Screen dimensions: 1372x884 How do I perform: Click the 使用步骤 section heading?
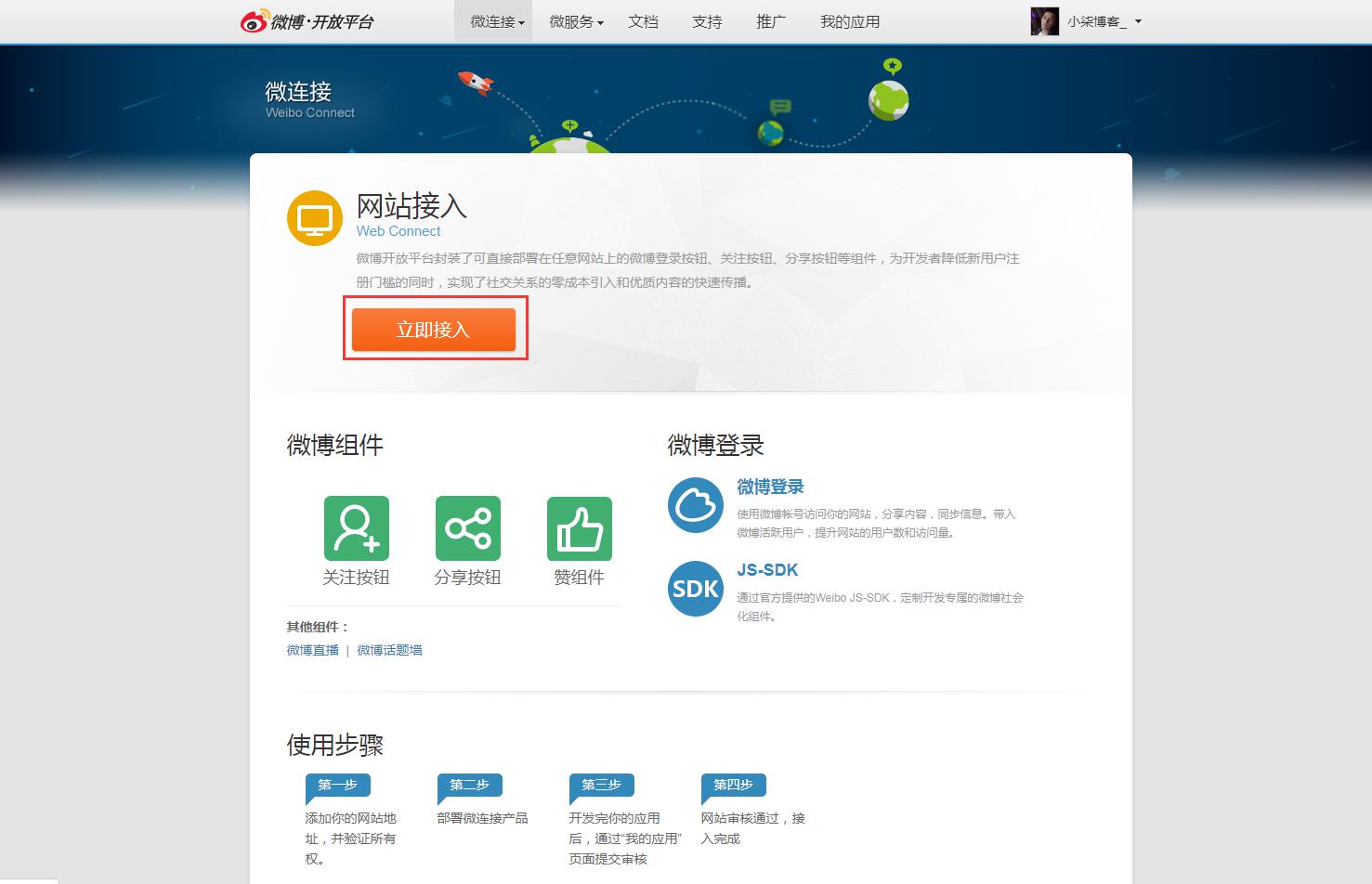335,745
